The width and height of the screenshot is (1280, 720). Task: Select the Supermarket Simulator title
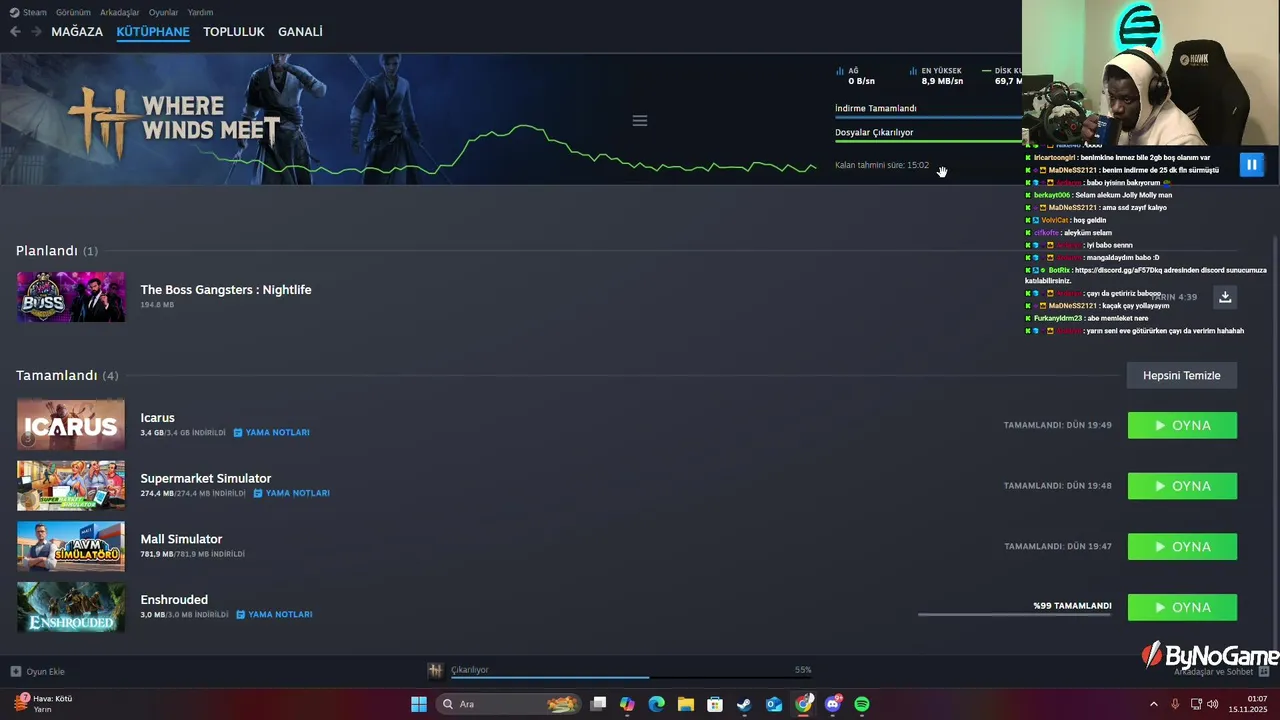click(206, 479)
